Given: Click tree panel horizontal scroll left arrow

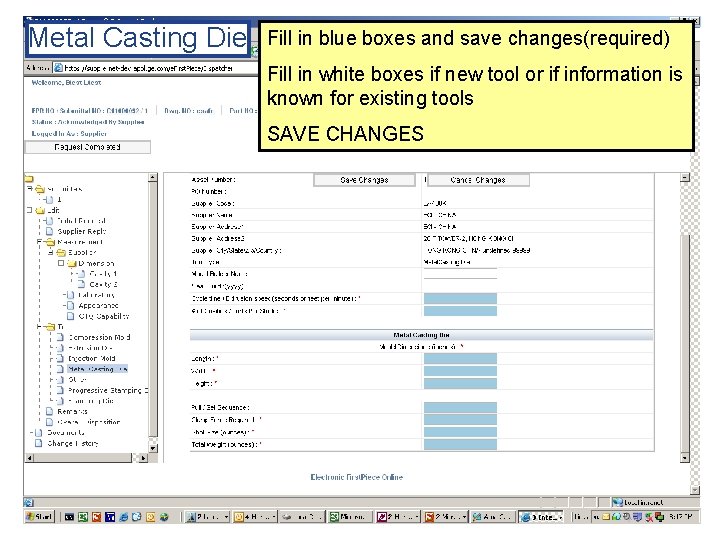Looking at the screenshot, I should point(29,458).
